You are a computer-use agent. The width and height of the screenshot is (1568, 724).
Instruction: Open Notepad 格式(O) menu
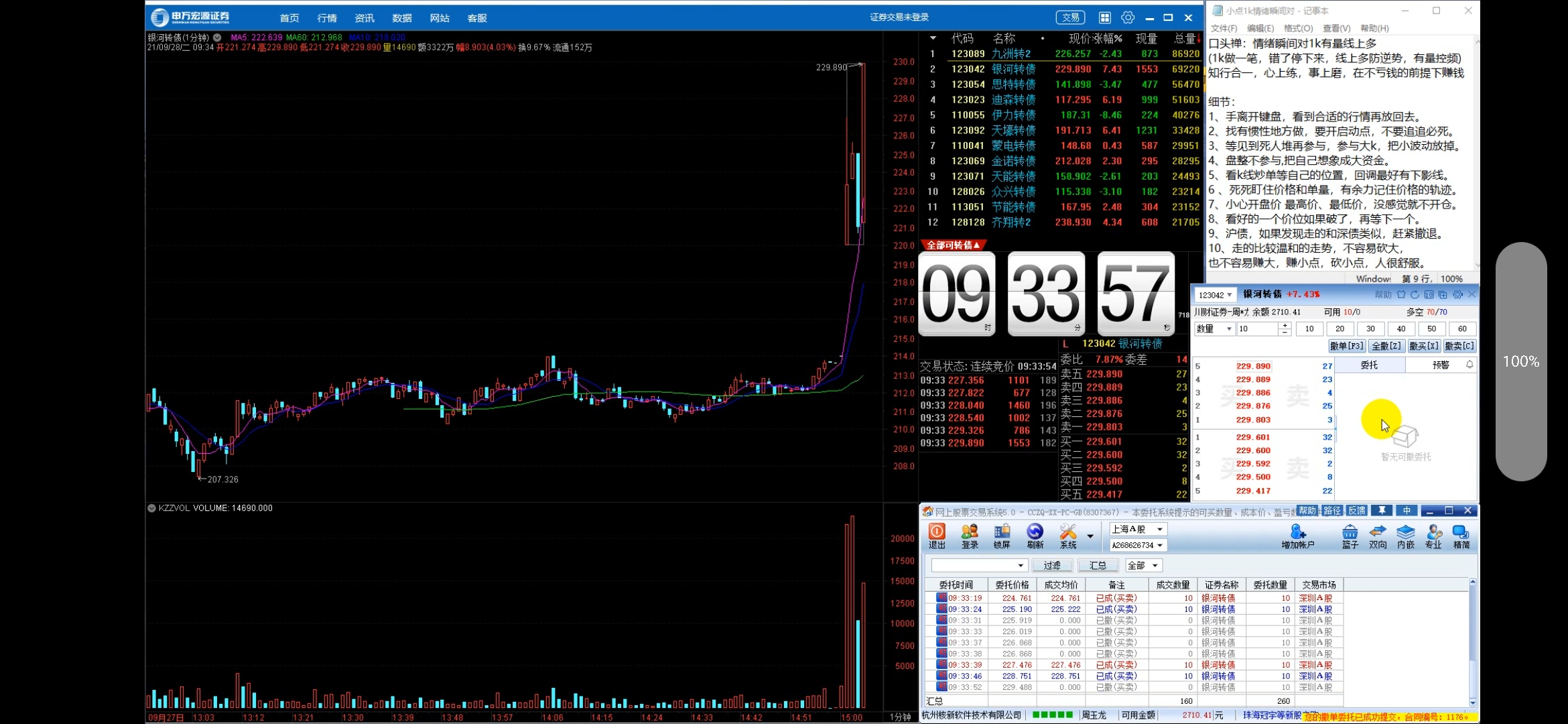[x=1298, y=28]
